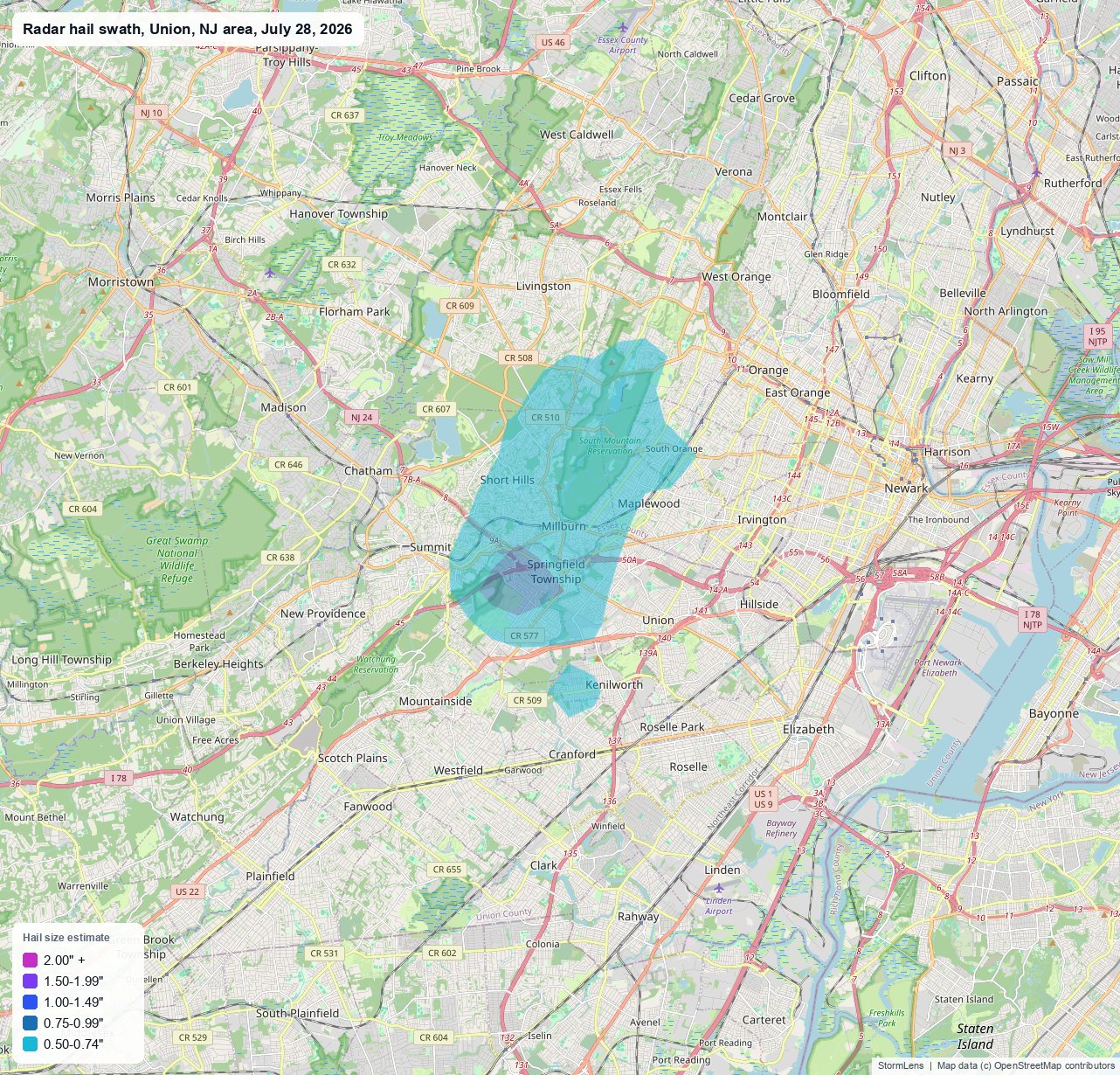Click the NJ 3 route shield
This screenshot has height=1075, width=1120.
958,150
